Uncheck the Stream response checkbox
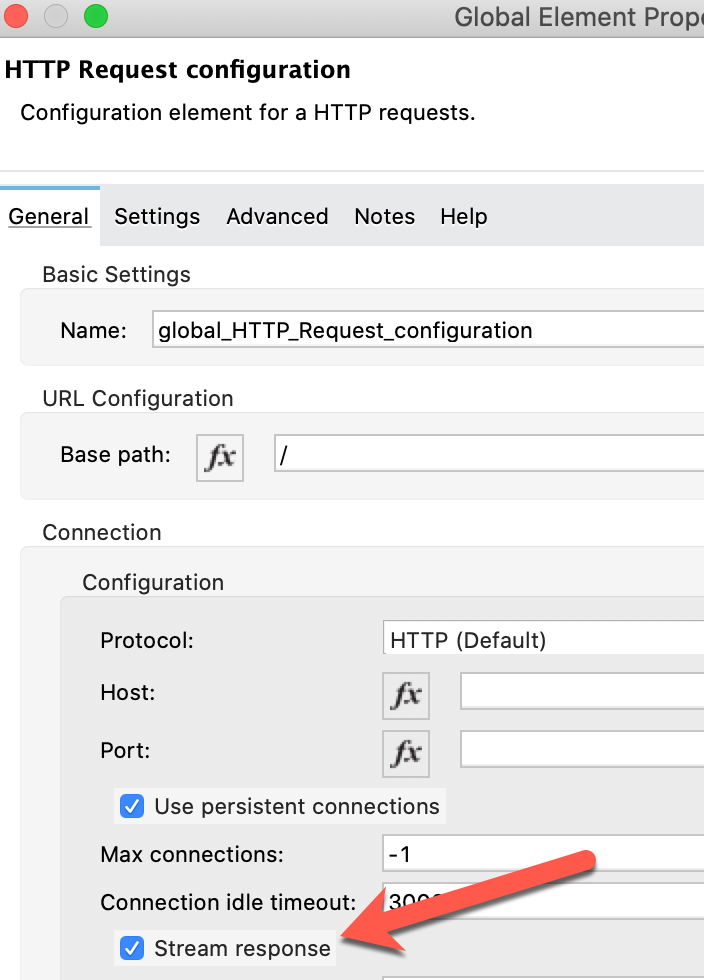 (132, 948)
